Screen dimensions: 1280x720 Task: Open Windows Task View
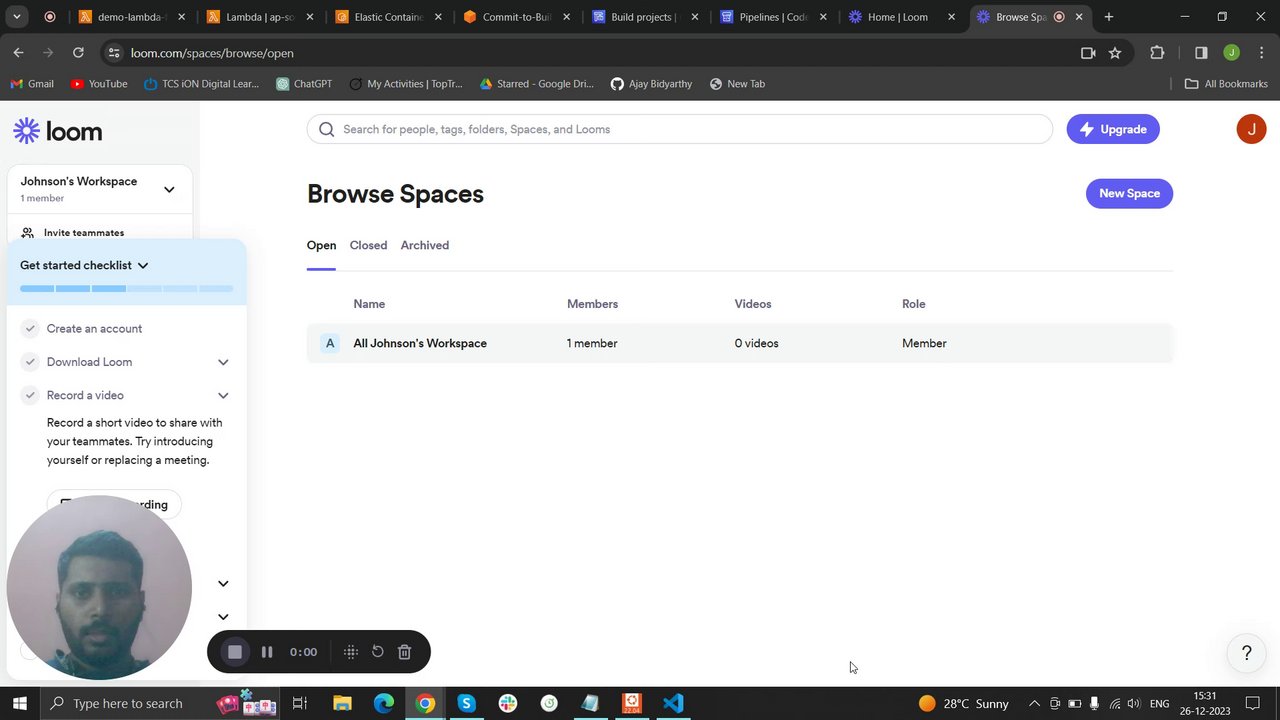click(299, 703)
